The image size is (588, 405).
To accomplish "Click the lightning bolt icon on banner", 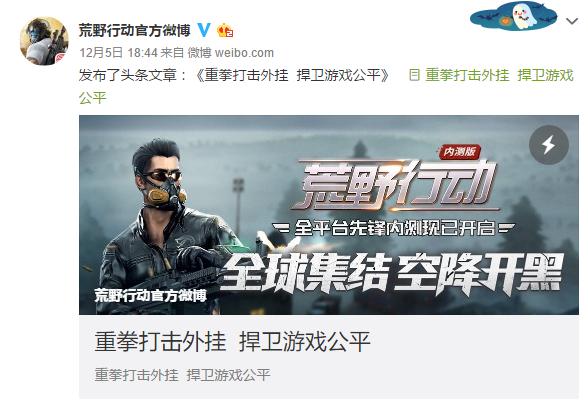I will pos(549,145).
